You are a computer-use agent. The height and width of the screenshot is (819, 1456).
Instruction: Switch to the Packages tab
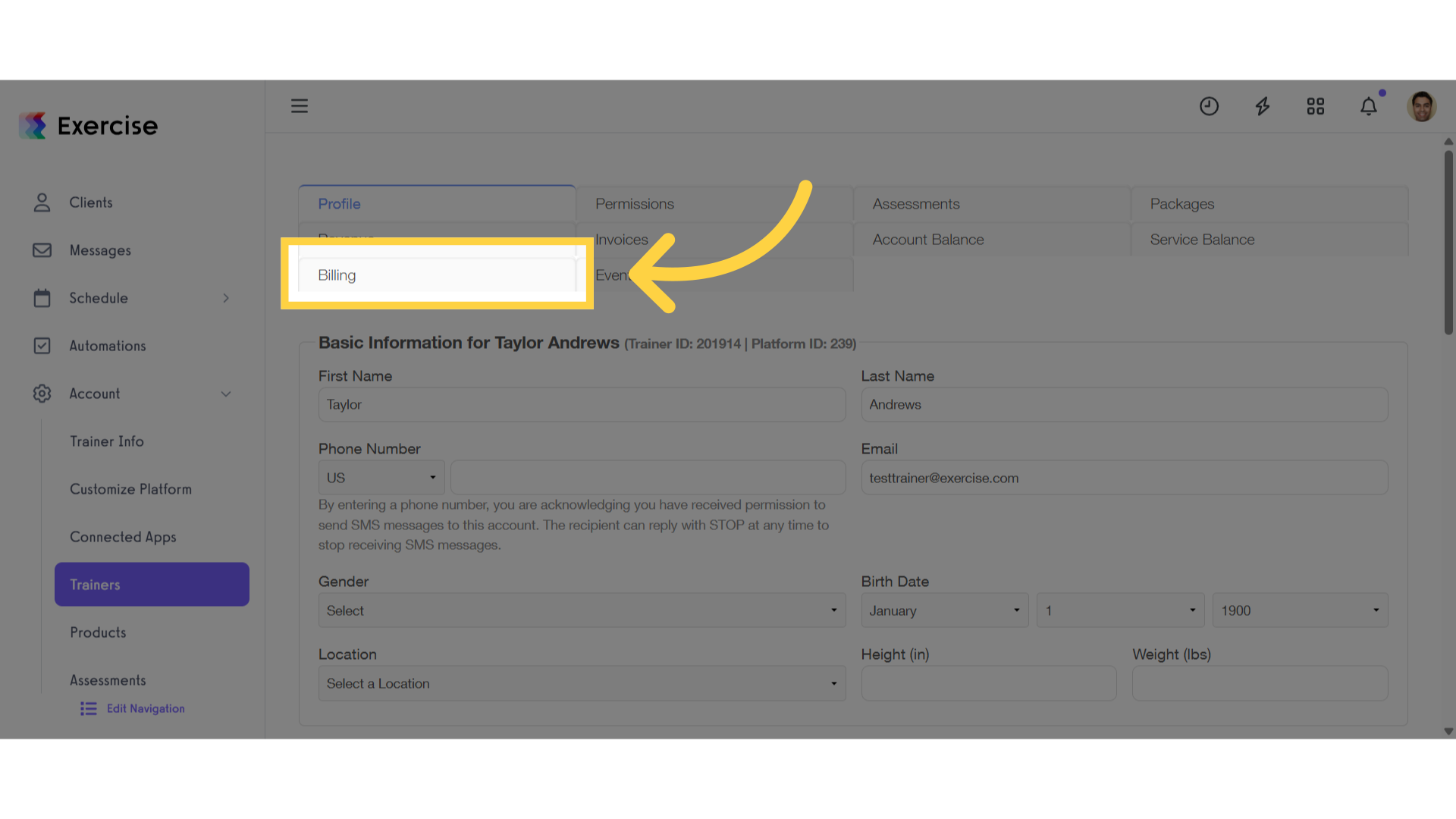click(x=1269, y=203)
